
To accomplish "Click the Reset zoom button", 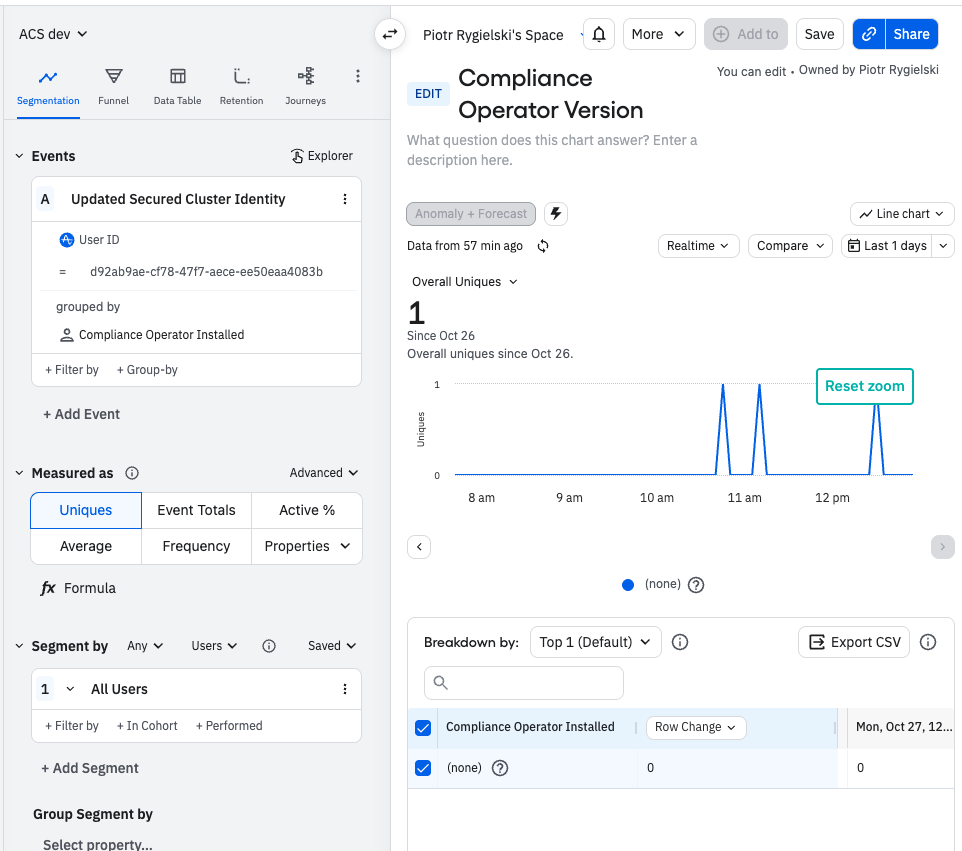I will coord(864,386).
